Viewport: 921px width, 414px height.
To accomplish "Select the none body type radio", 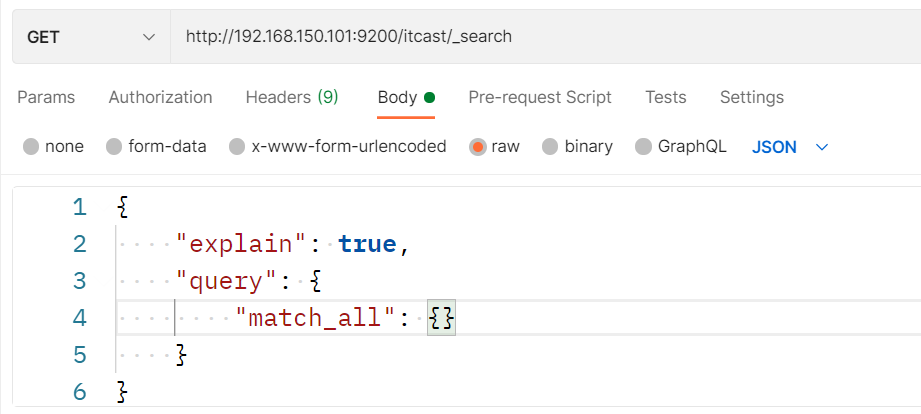I will (x=31, y=147).
